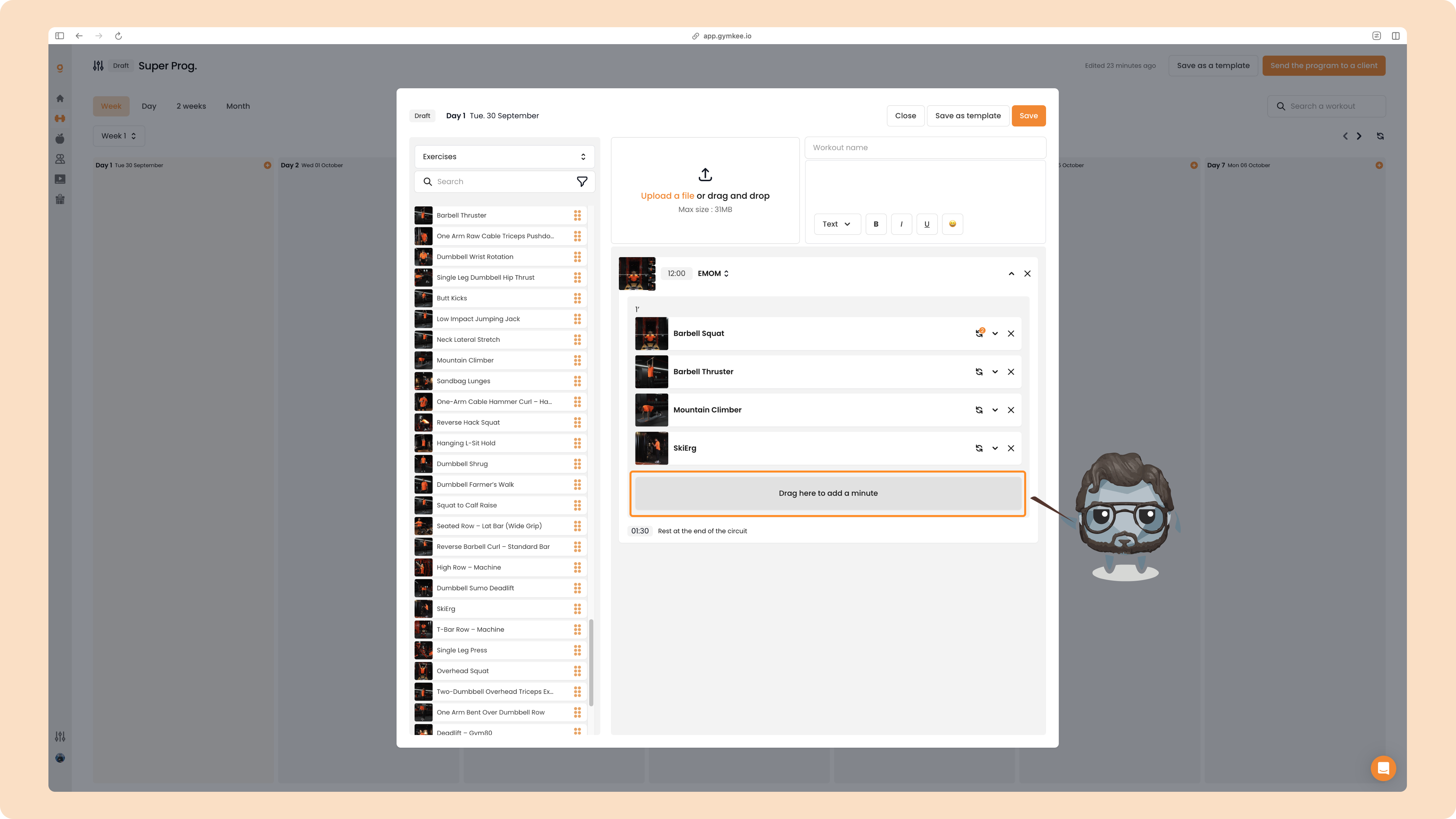Add a workout to Day 1 with plus icon
The width and height of the screenshot is (1456, 819).
267,165
